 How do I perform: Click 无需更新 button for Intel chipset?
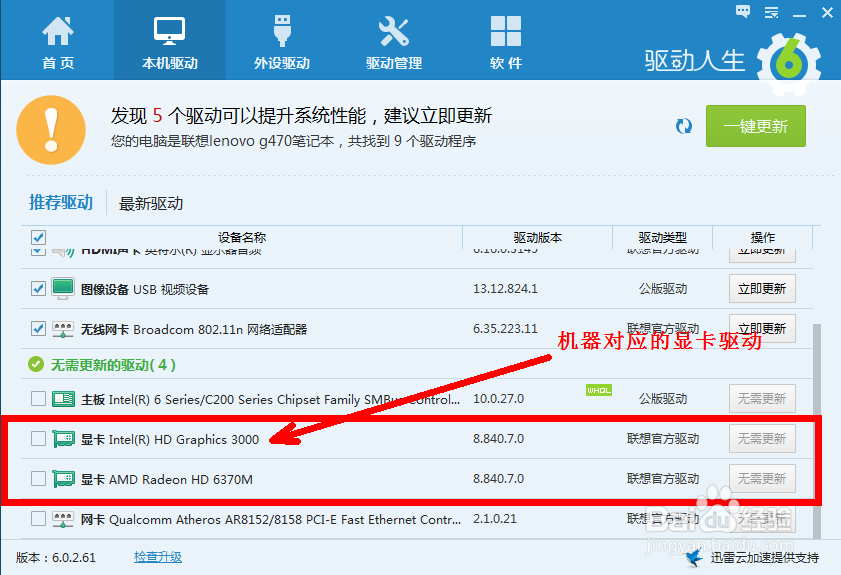point(762,399)
